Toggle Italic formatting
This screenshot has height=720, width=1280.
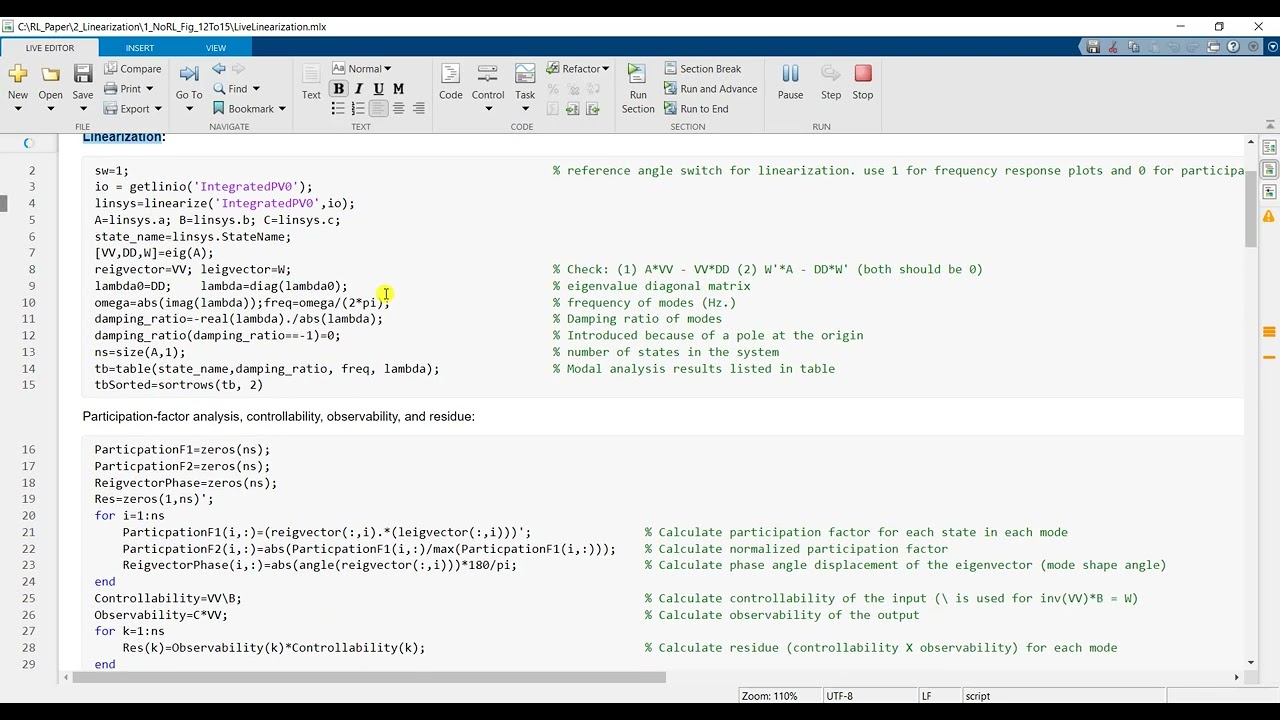(358, 89)
